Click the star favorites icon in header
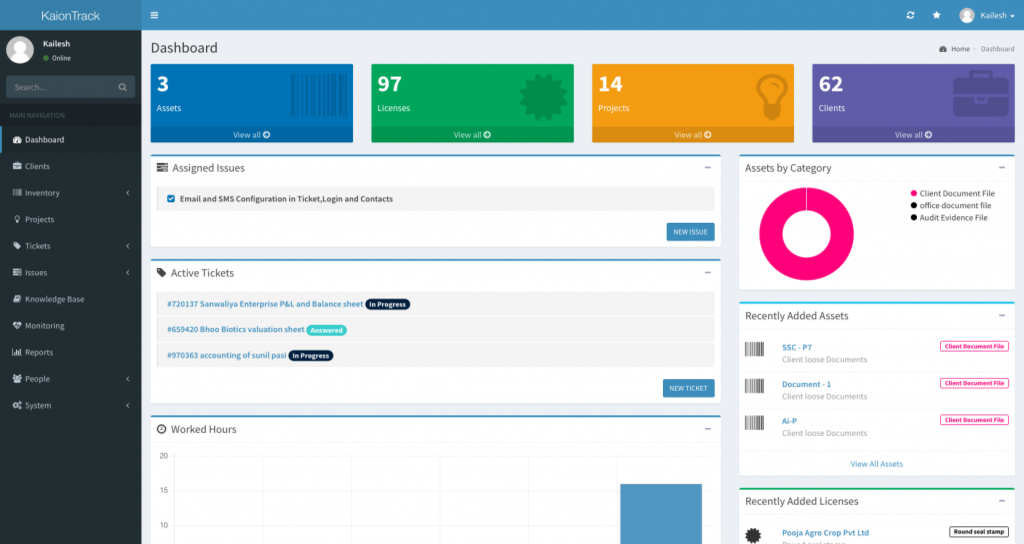 coord(937,15)
